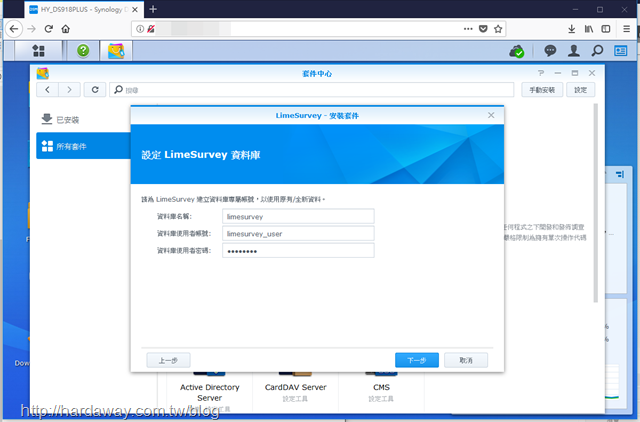The width and height of the screenshot is (640, 422).
Task: Close the HY_DS918PLUS browser tab
Action: pyautogui.click(x=135, y=9)
